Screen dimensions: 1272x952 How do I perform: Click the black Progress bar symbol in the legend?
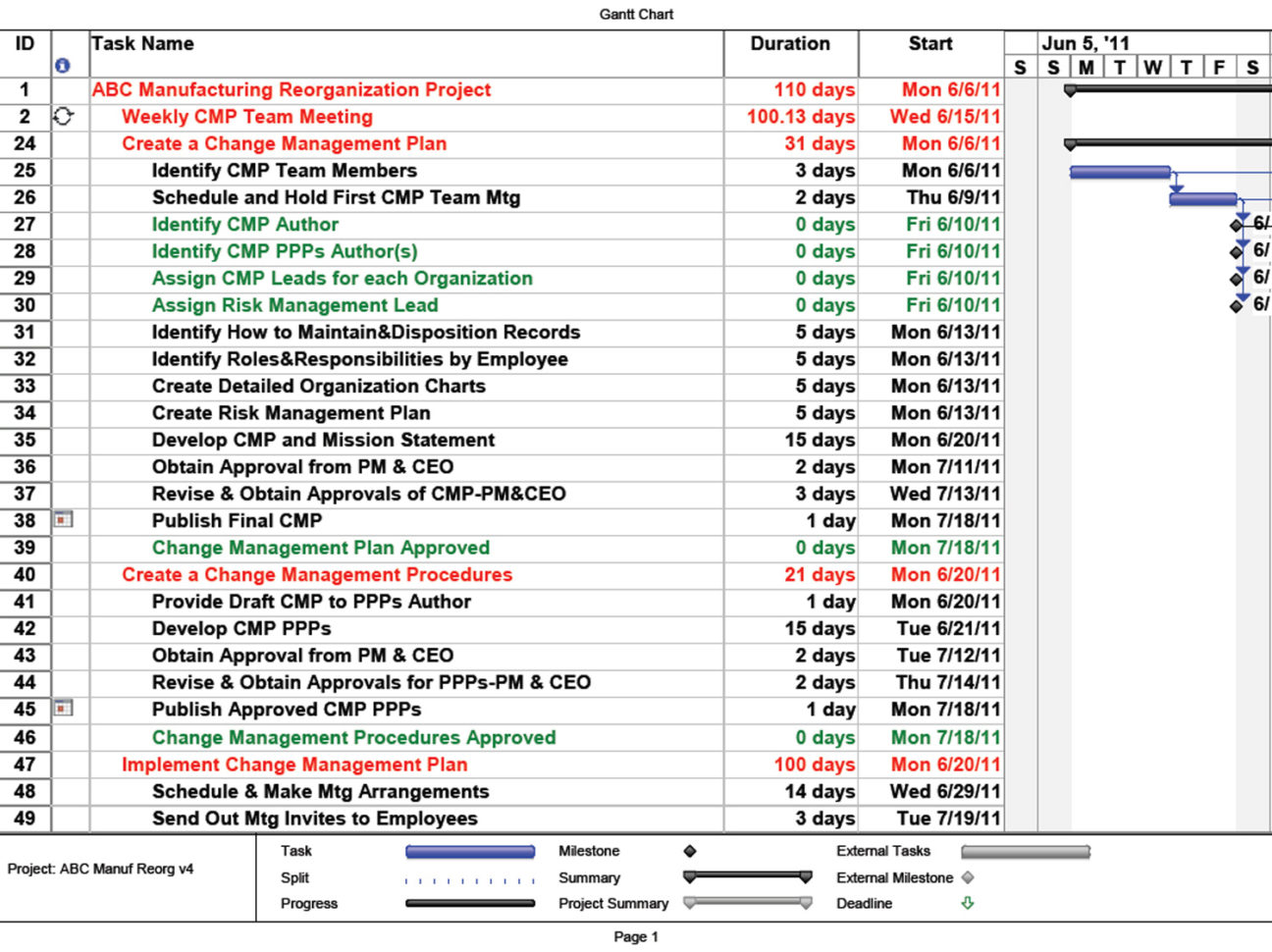point(469,903)
